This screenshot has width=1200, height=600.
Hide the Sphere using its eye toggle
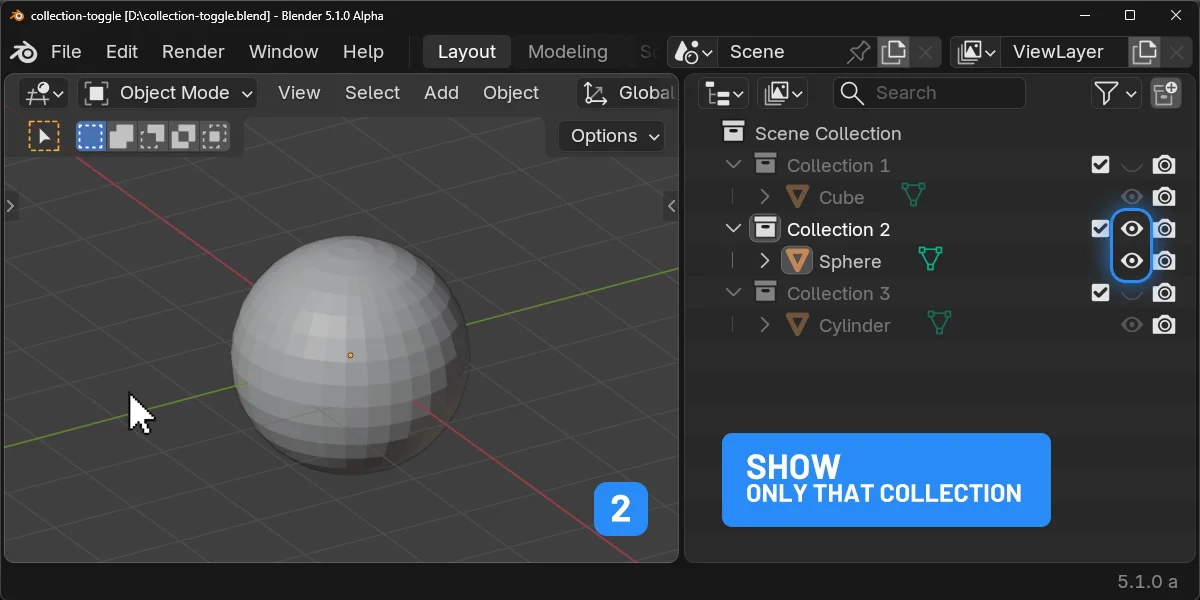pos(1132,260)
